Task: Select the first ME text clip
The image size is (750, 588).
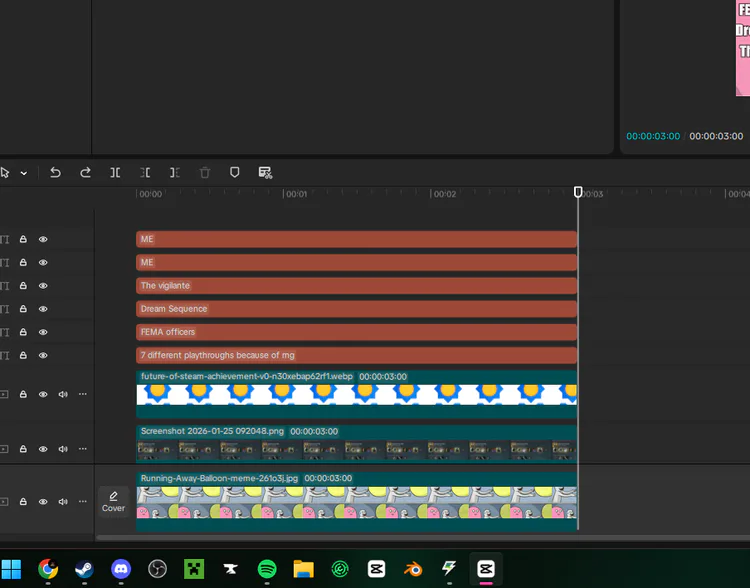Action: tap(356, 239)
